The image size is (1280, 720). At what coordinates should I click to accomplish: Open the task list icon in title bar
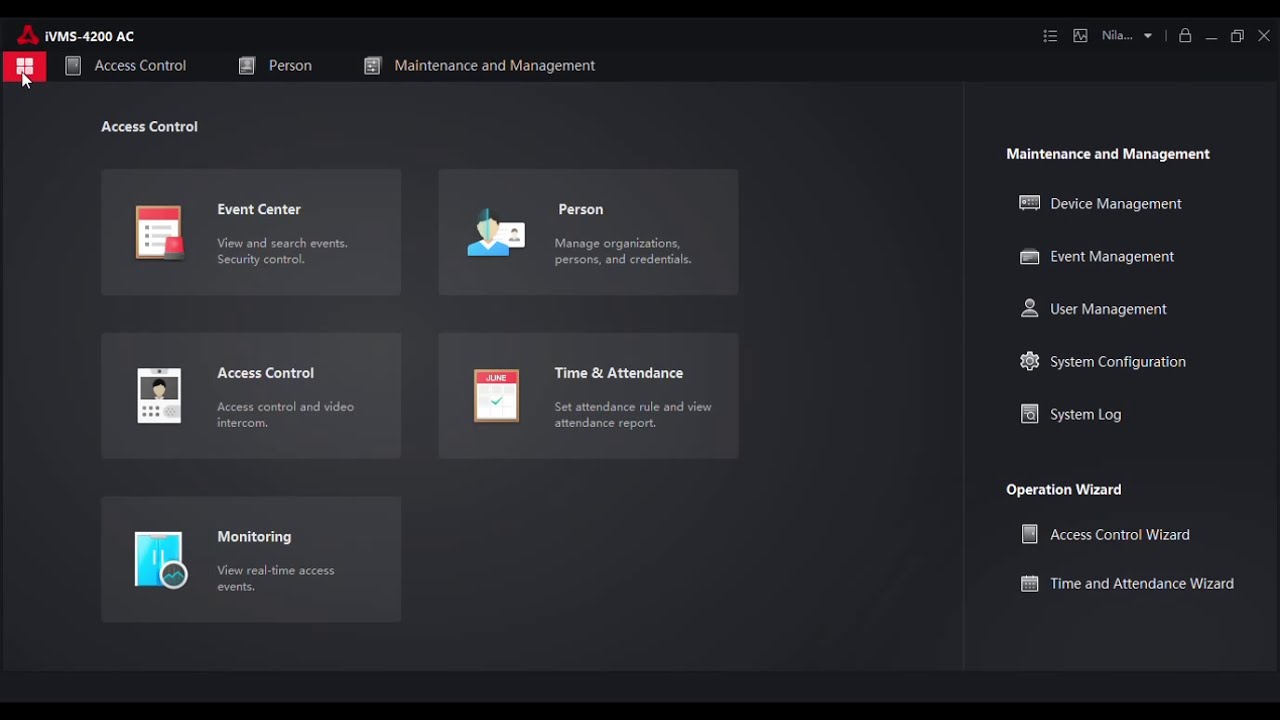click(x=1050, y=36)
